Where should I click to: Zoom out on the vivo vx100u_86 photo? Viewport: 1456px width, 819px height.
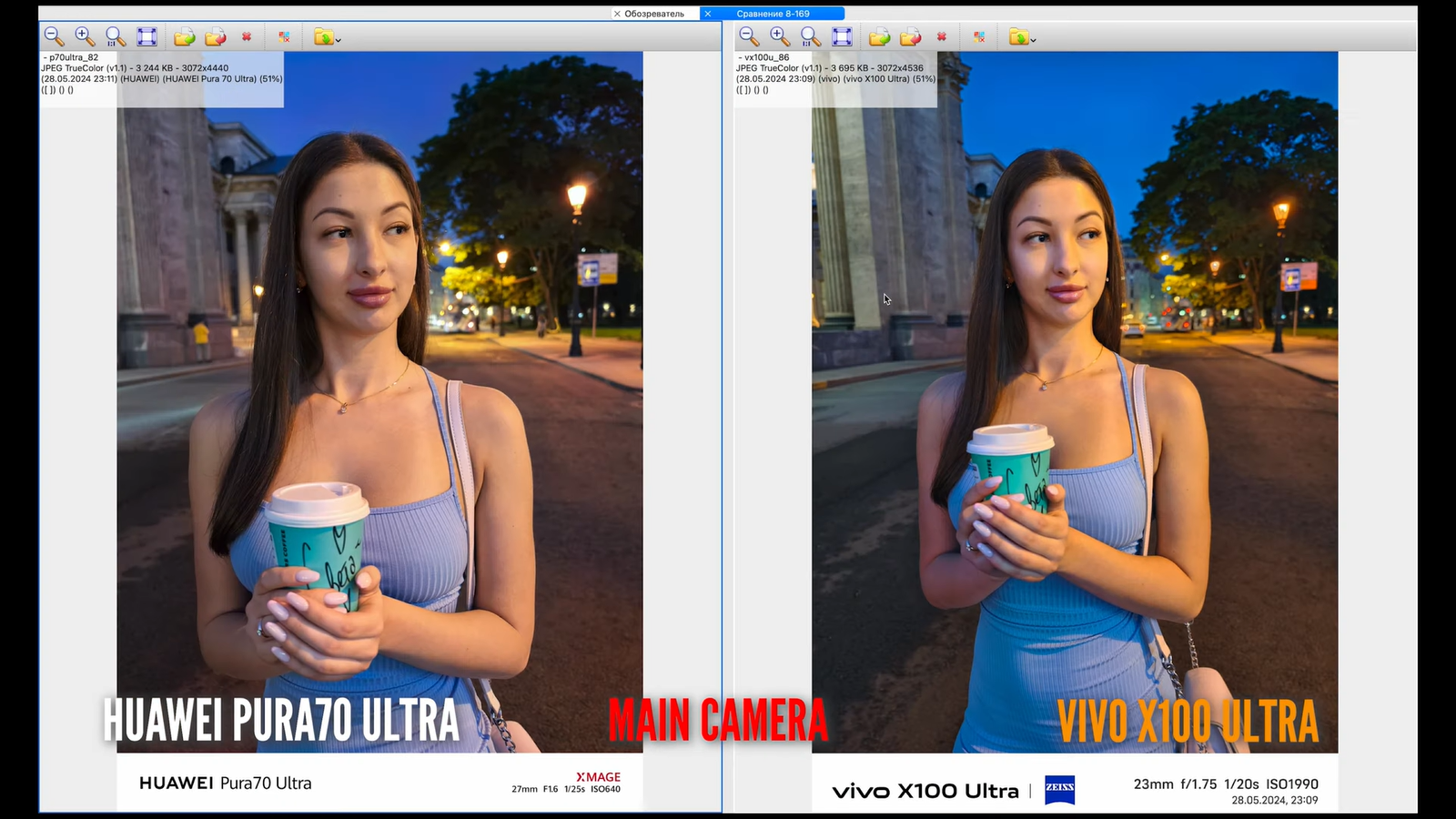tap(749, 36)
